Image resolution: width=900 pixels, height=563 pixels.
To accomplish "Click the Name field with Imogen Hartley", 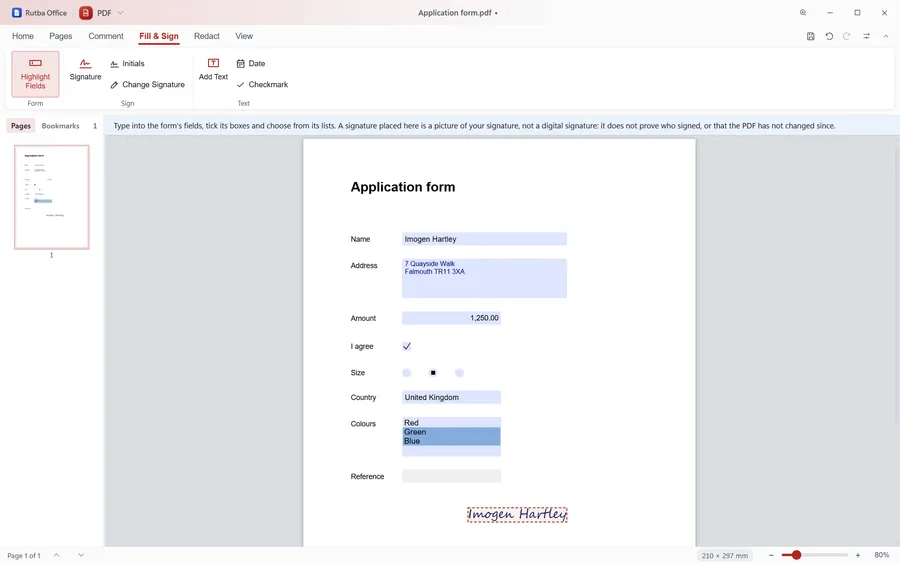I will coord(484,239).
